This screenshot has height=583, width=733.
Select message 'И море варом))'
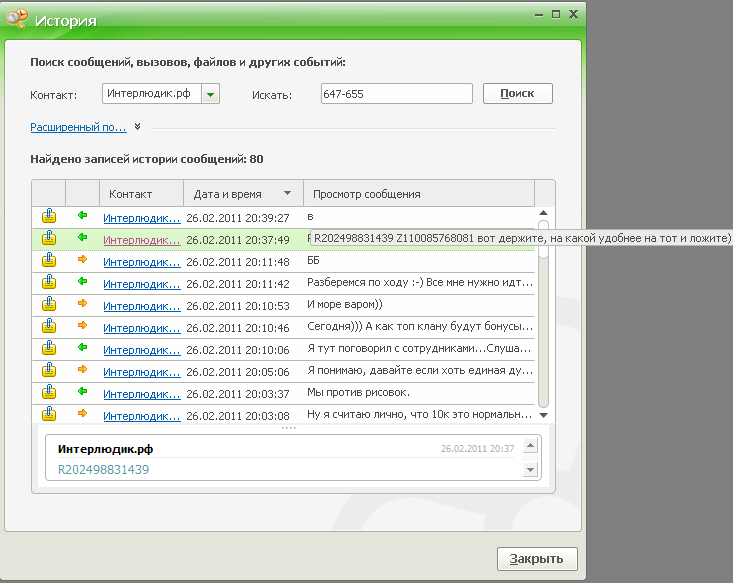(345, 304)
